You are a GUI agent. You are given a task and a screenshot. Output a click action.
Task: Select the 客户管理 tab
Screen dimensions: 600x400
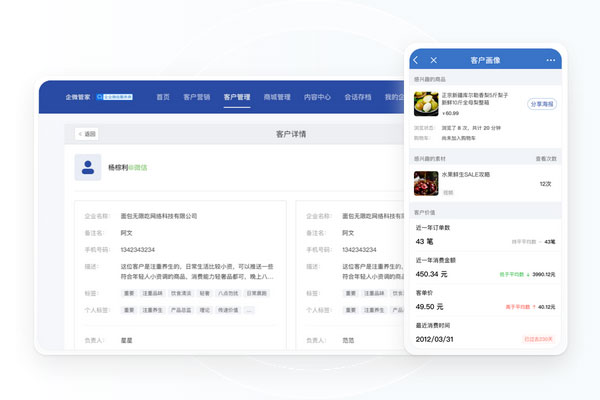237,97
